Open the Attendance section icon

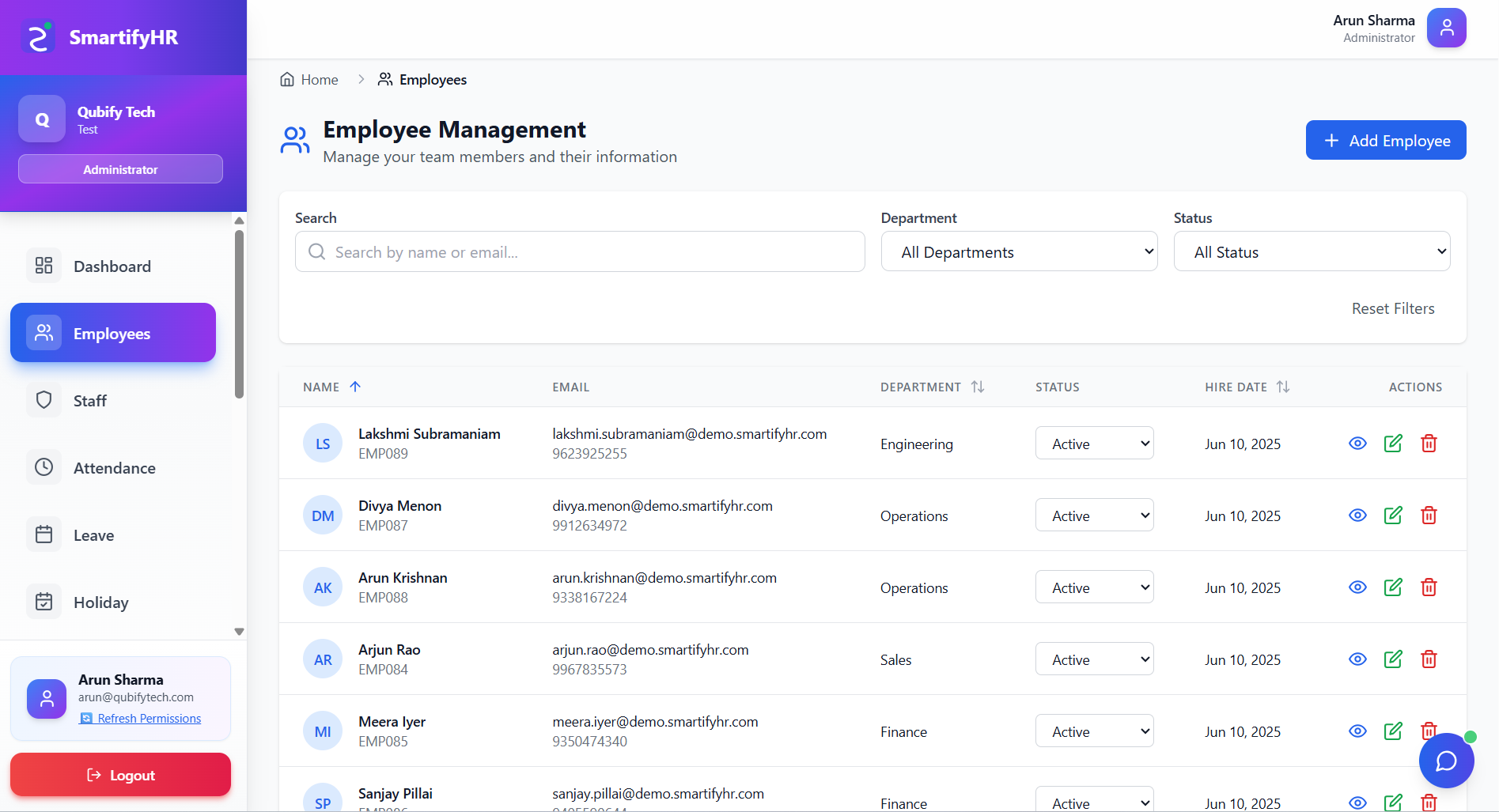[x=44, y=467]
